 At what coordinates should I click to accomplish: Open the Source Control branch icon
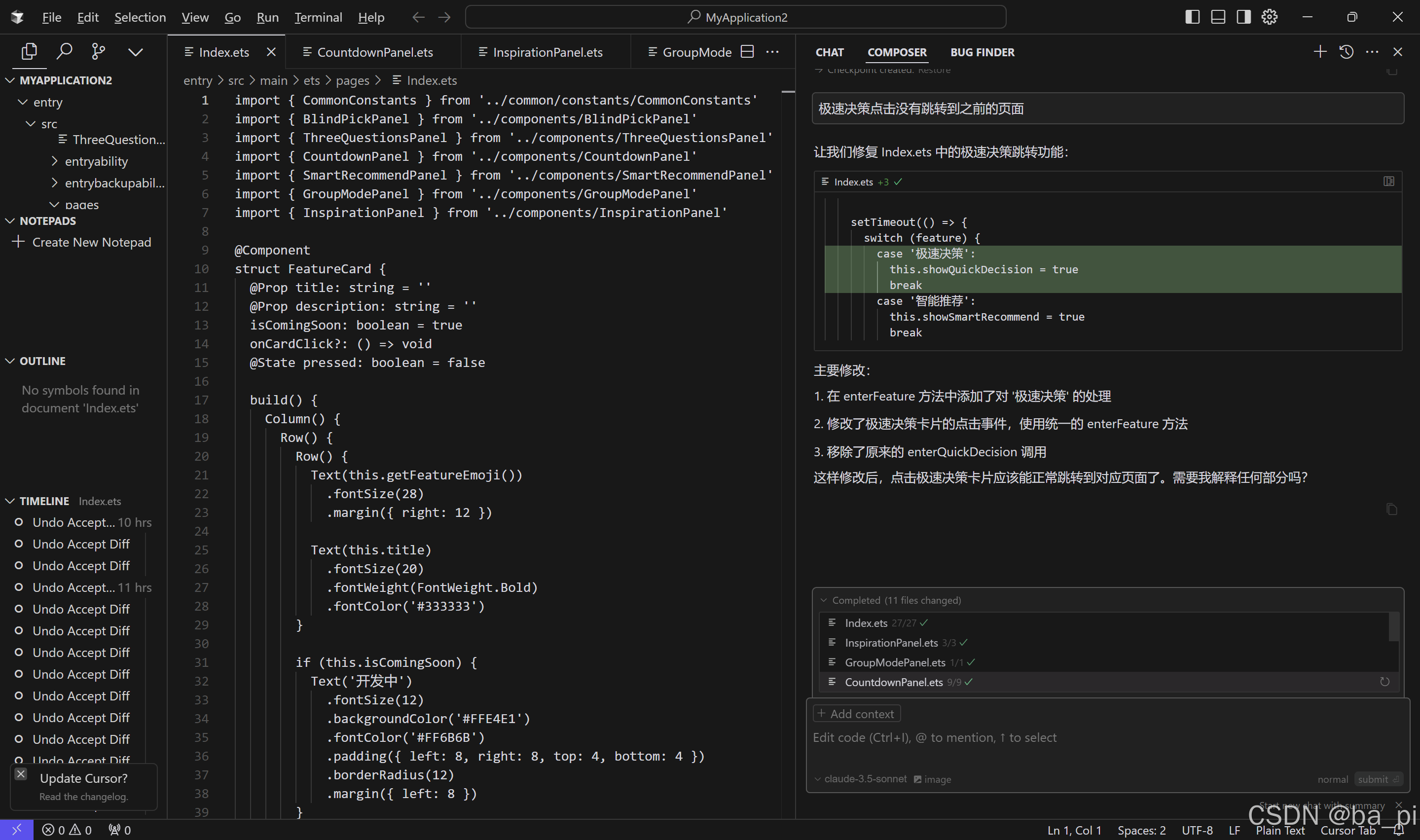pyautogui.click(x=99, y=51)
